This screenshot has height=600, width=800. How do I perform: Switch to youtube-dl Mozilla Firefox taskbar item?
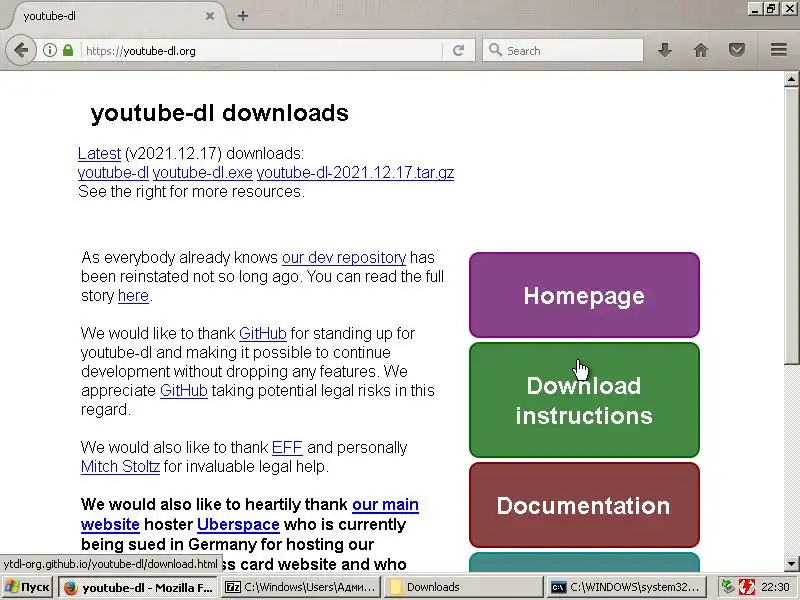click(x=138, y=587)
